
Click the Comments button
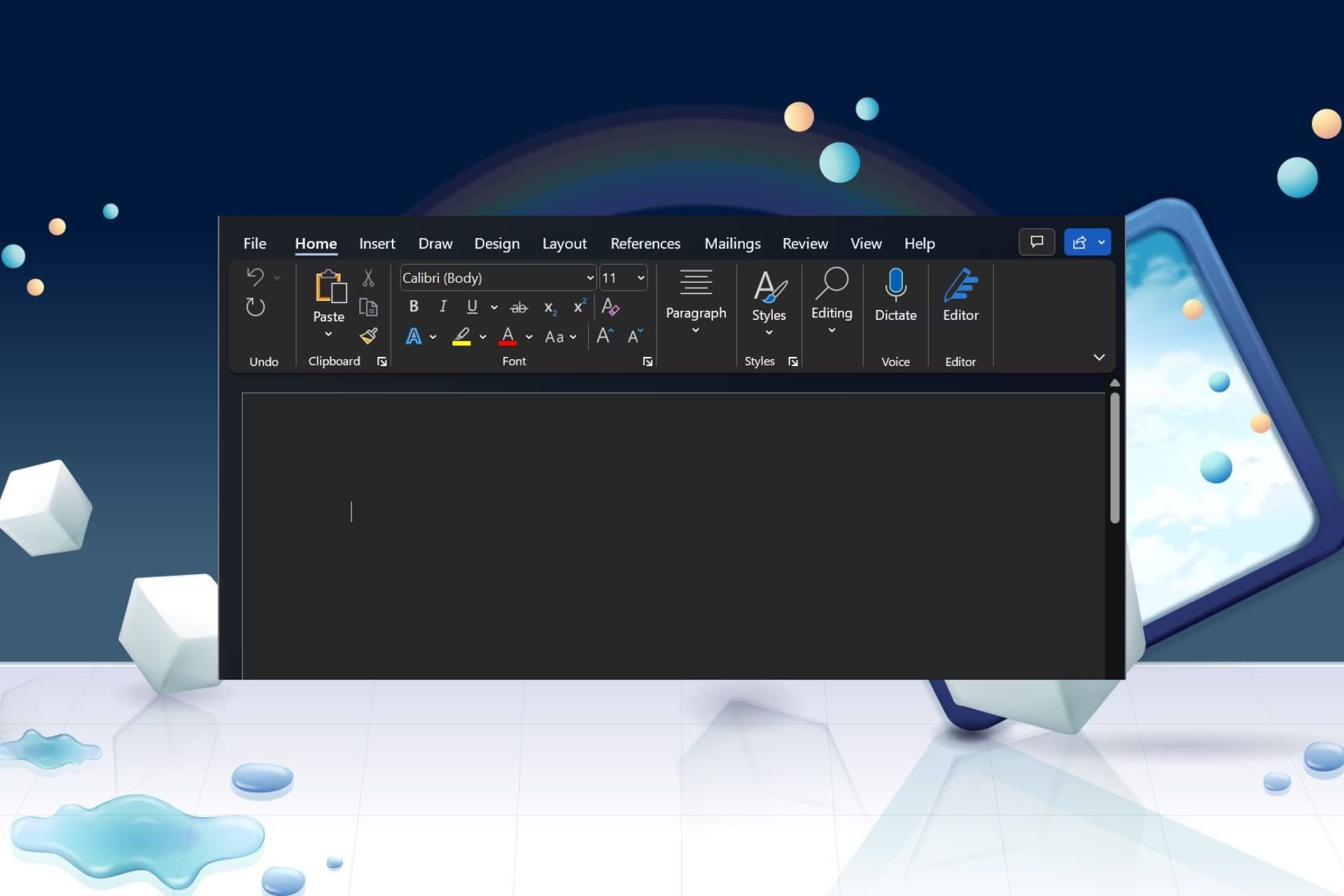[1037, 242]
